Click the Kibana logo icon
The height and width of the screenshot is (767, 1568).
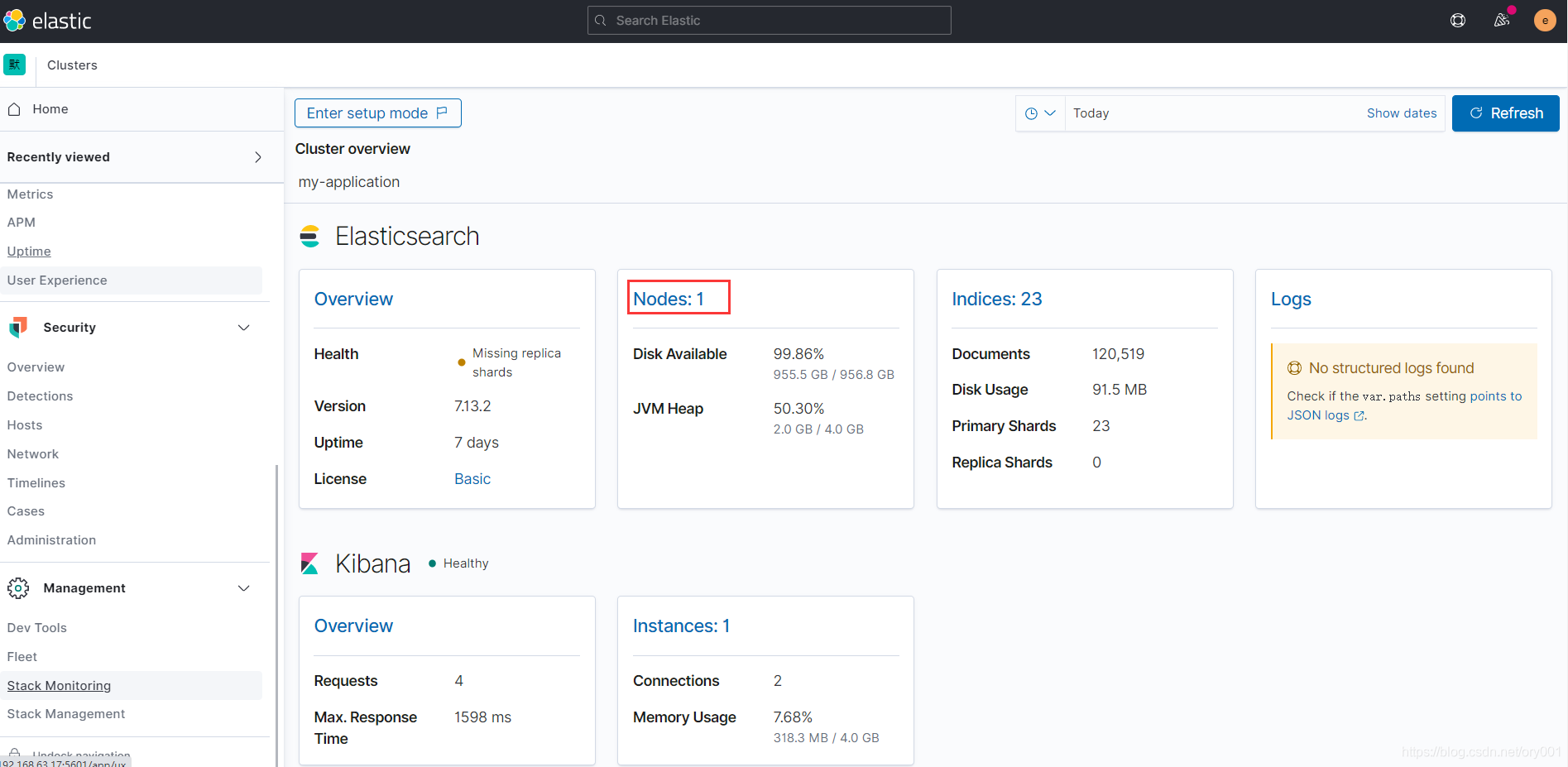(309, 563)
